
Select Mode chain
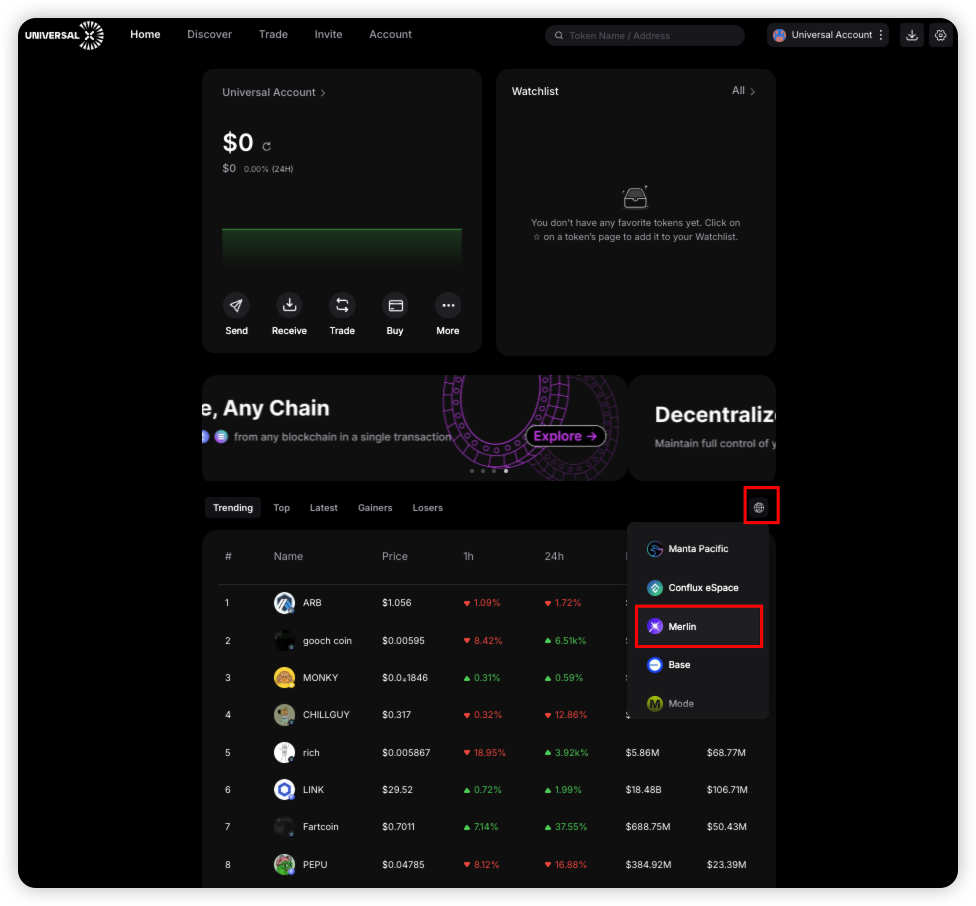point(698,703)
